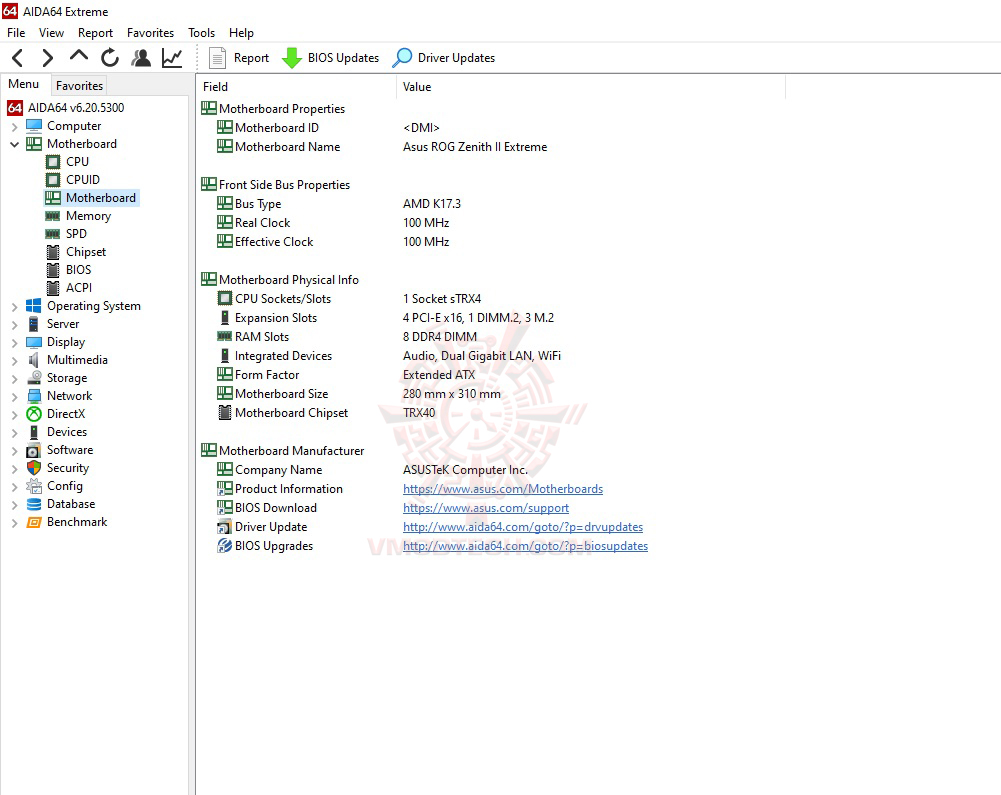Click the Driver Updates magnifier icon

point(402,58)
